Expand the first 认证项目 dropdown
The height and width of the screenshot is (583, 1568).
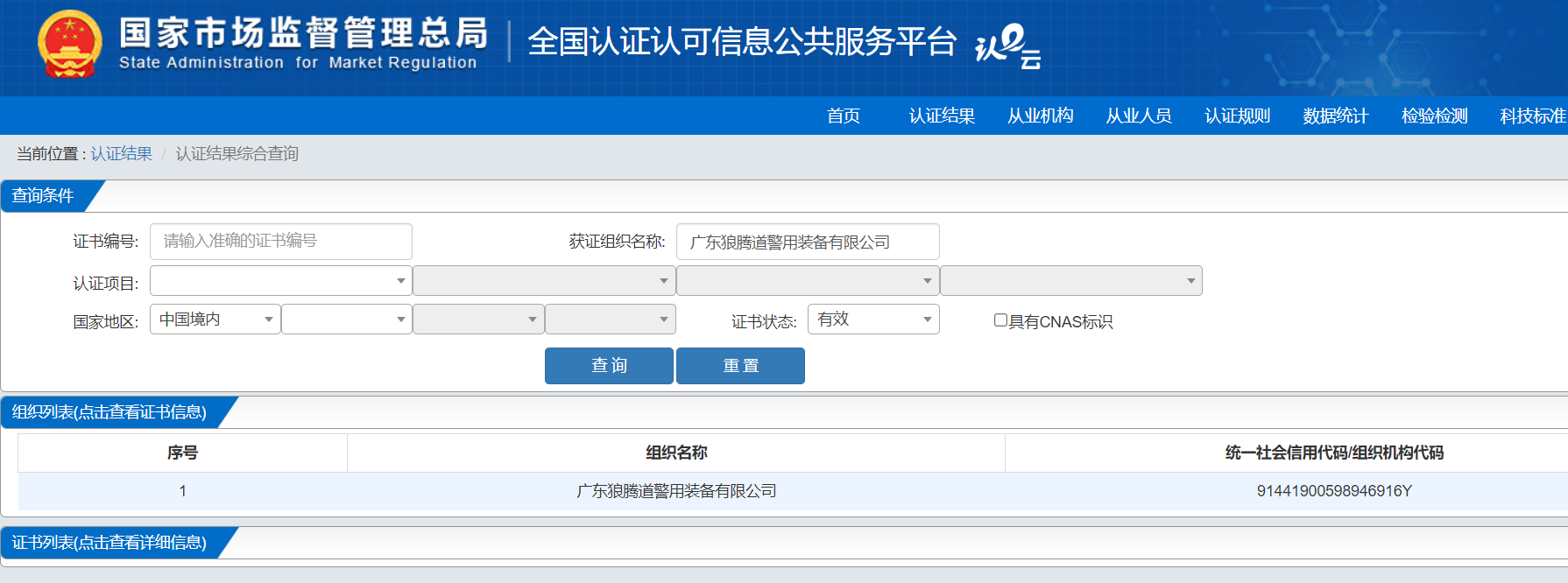[281, 281]
